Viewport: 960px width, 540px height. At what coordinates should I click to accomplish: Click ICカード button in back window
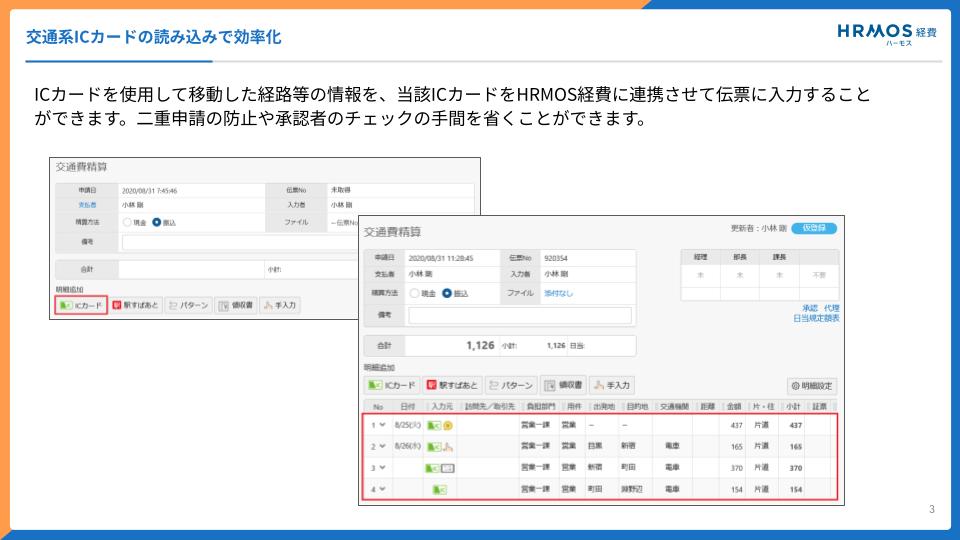[x=81, y=305]
